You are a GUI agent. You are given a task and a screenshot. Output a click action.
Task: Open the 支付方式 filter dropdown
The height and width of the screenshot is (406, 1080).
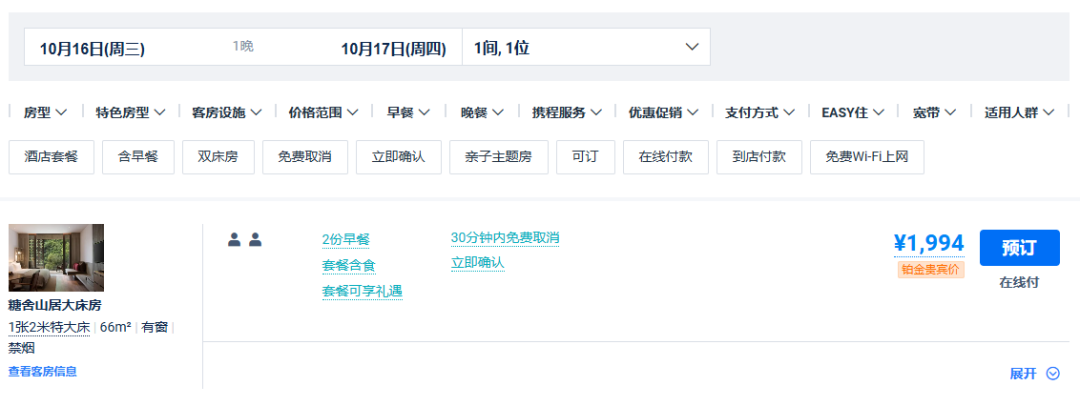click(x=760, y=112)
